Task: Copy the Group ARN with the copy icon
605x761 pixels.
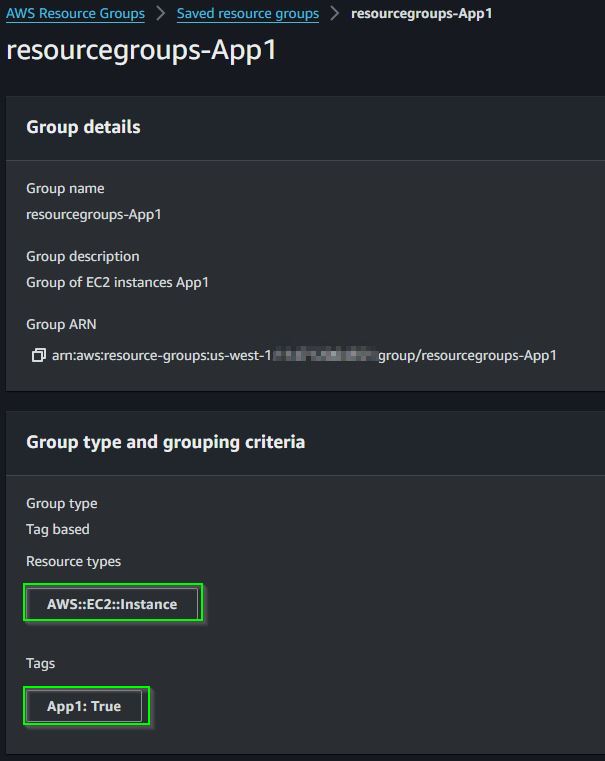Action: click(x=38, y=355)
